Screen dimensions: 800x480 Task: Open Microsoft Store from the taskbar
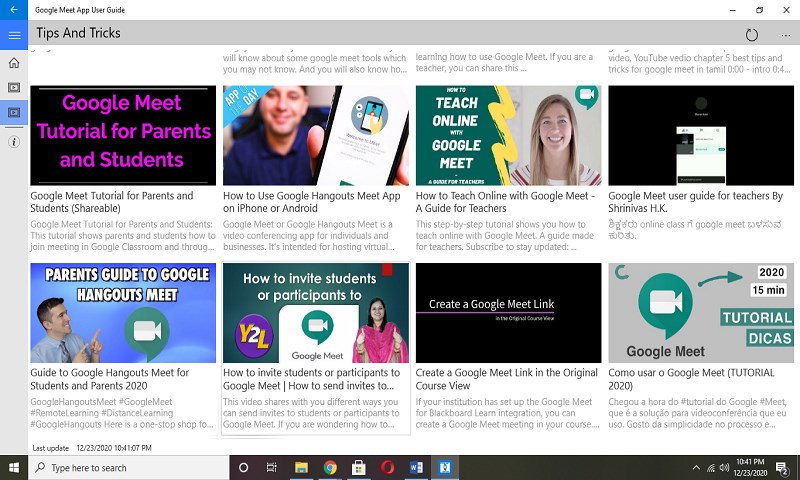point(359,467)
